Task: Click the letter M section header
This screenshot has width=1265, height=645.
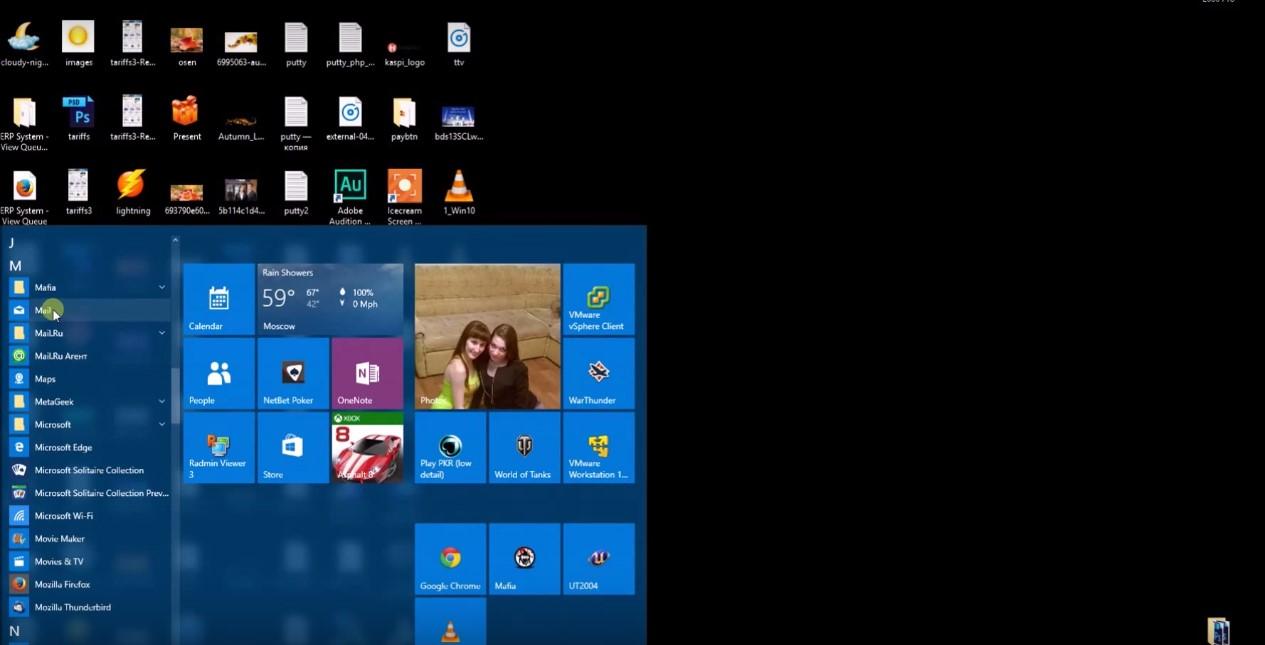Action: (15, 266)
